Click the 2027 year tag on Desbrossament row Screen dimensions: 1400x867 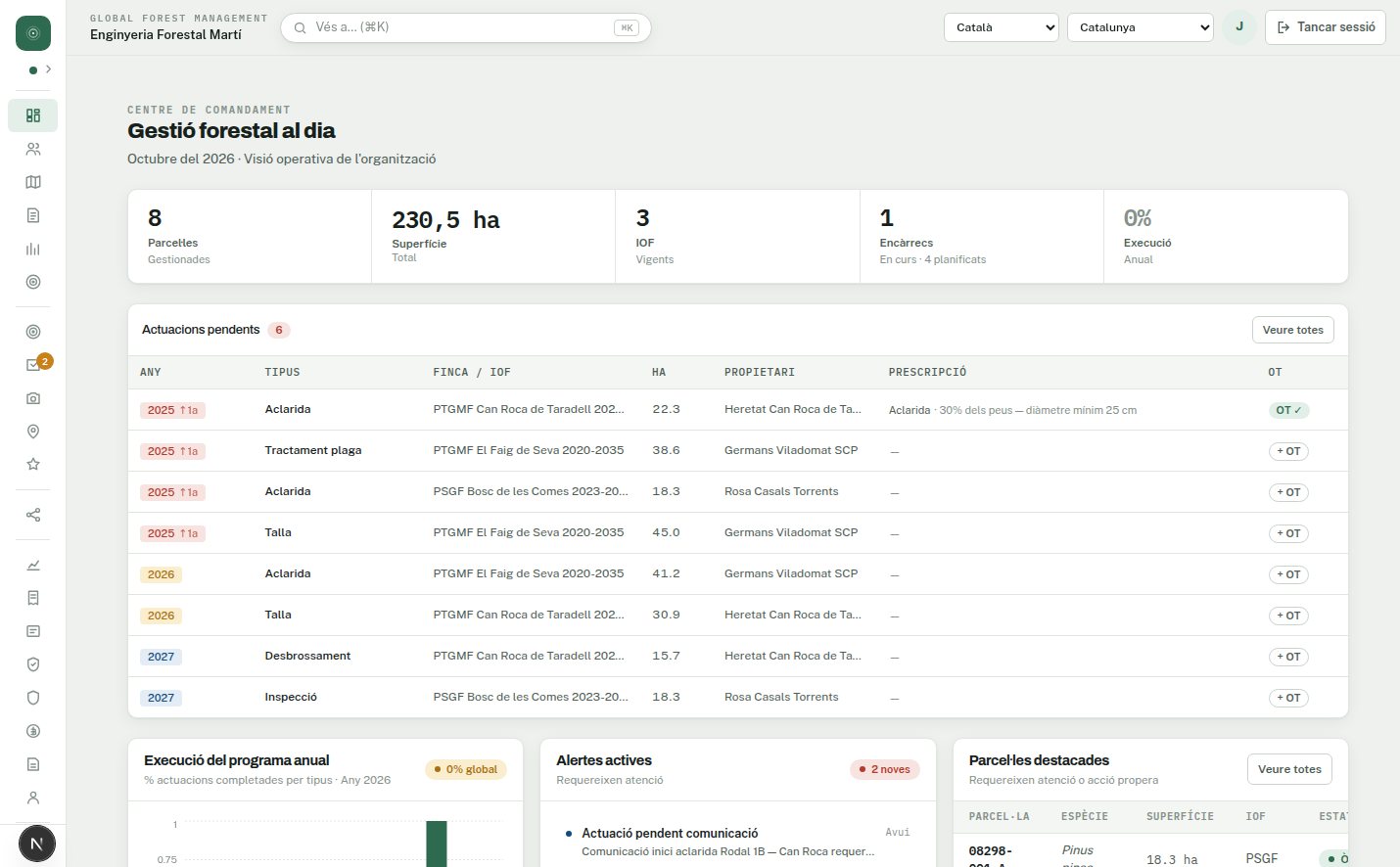coord(161,657)
